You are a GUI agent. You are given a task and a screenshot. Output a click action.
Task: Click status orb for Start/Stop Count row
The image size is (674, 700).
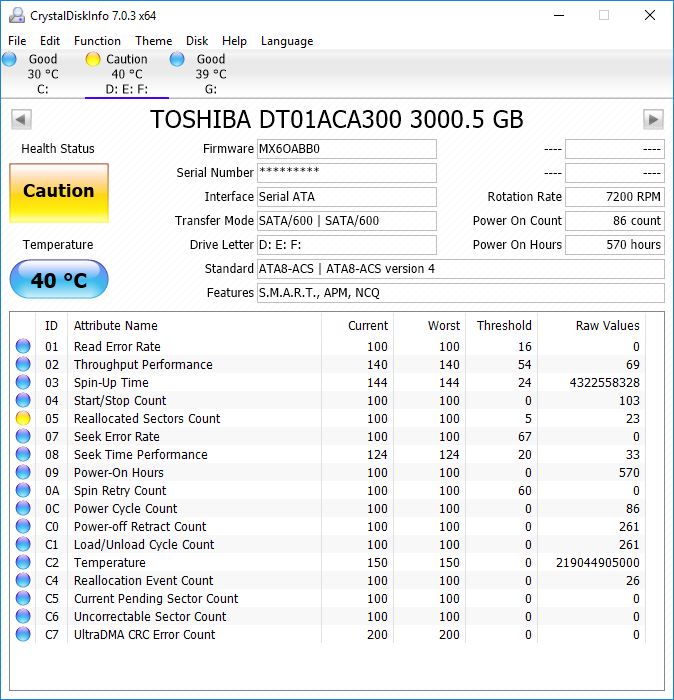tap(23, 400)
